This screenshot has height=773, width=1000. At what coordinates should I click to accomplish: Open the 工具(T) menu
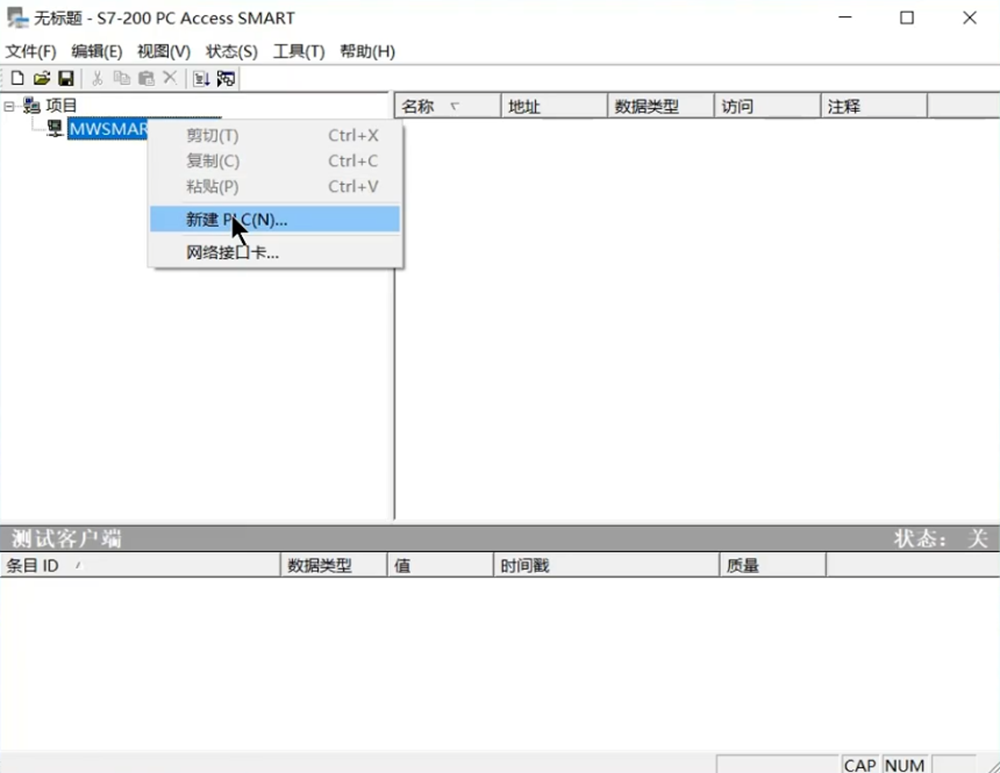(298, 51)
